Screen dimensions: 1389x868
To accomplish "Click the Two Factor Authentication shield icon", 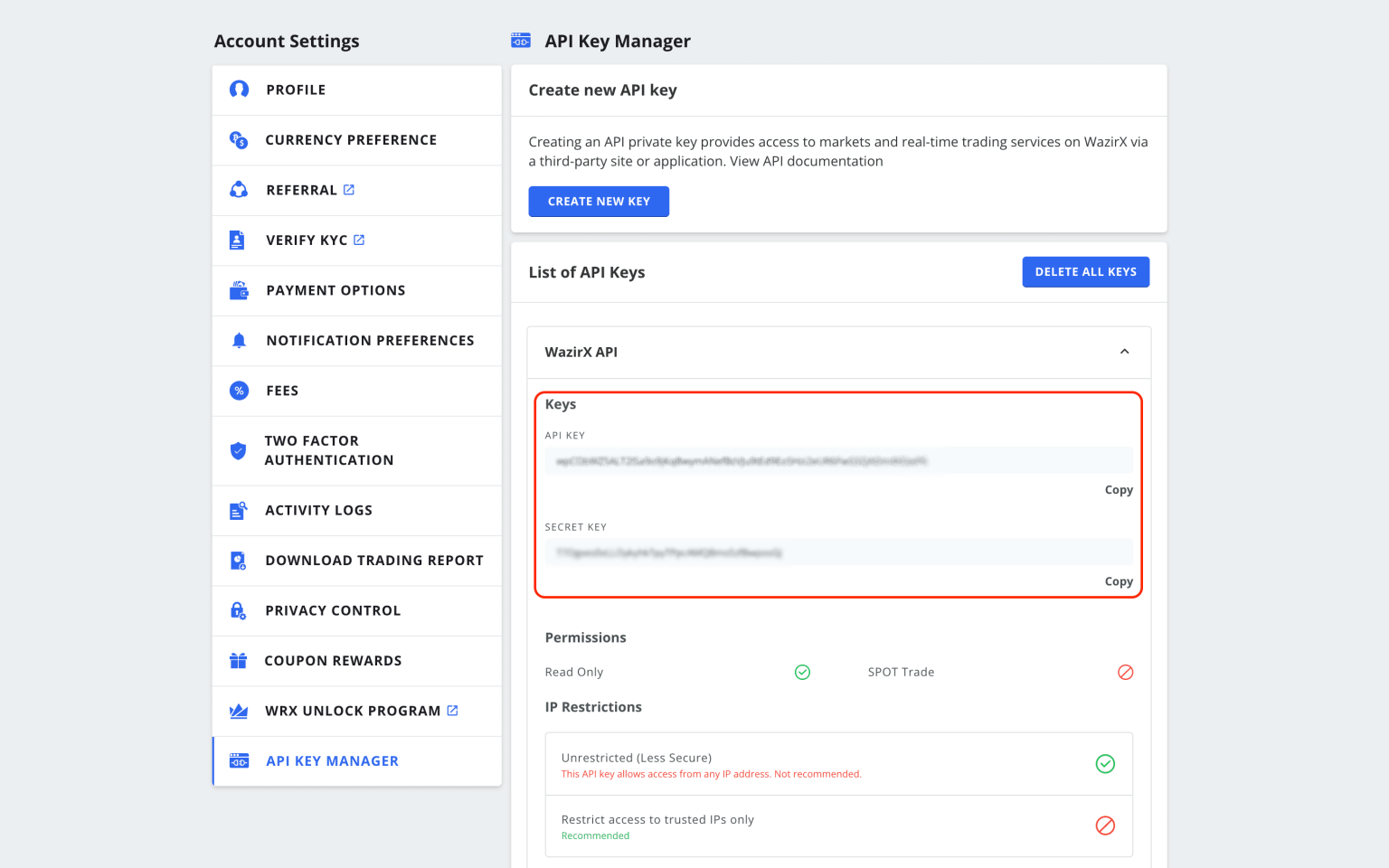I will pos(237,450).
